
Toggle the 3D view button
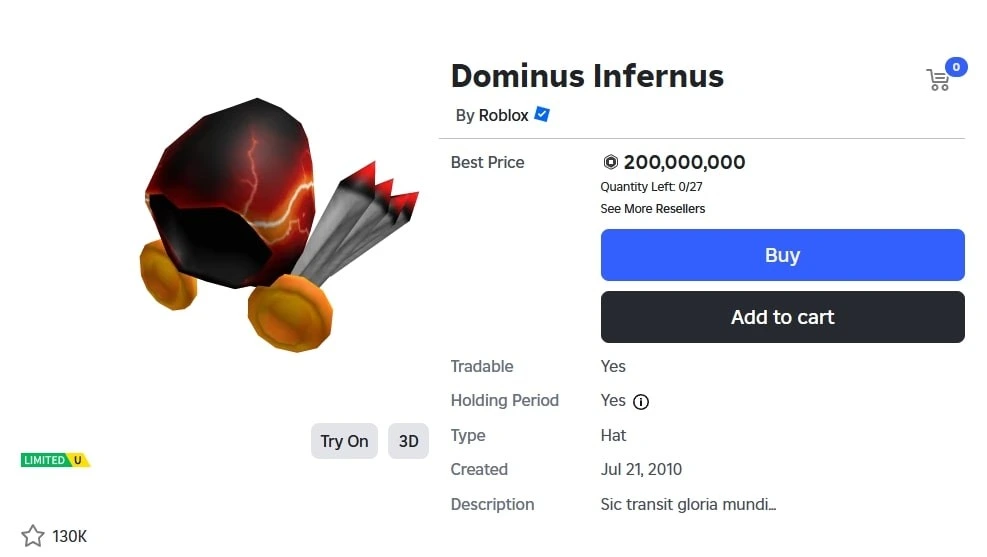click(408, 441)
